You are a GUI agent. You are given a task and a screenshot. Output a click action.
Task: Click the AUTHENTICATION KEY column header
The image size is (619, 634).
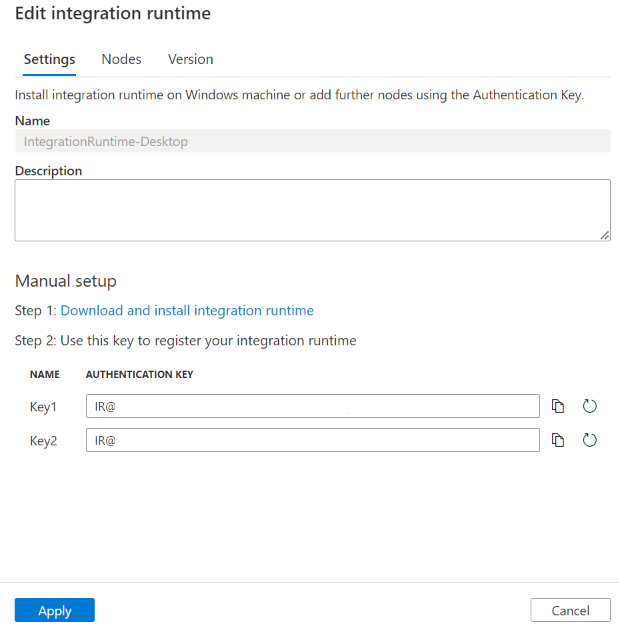[139, 375]
